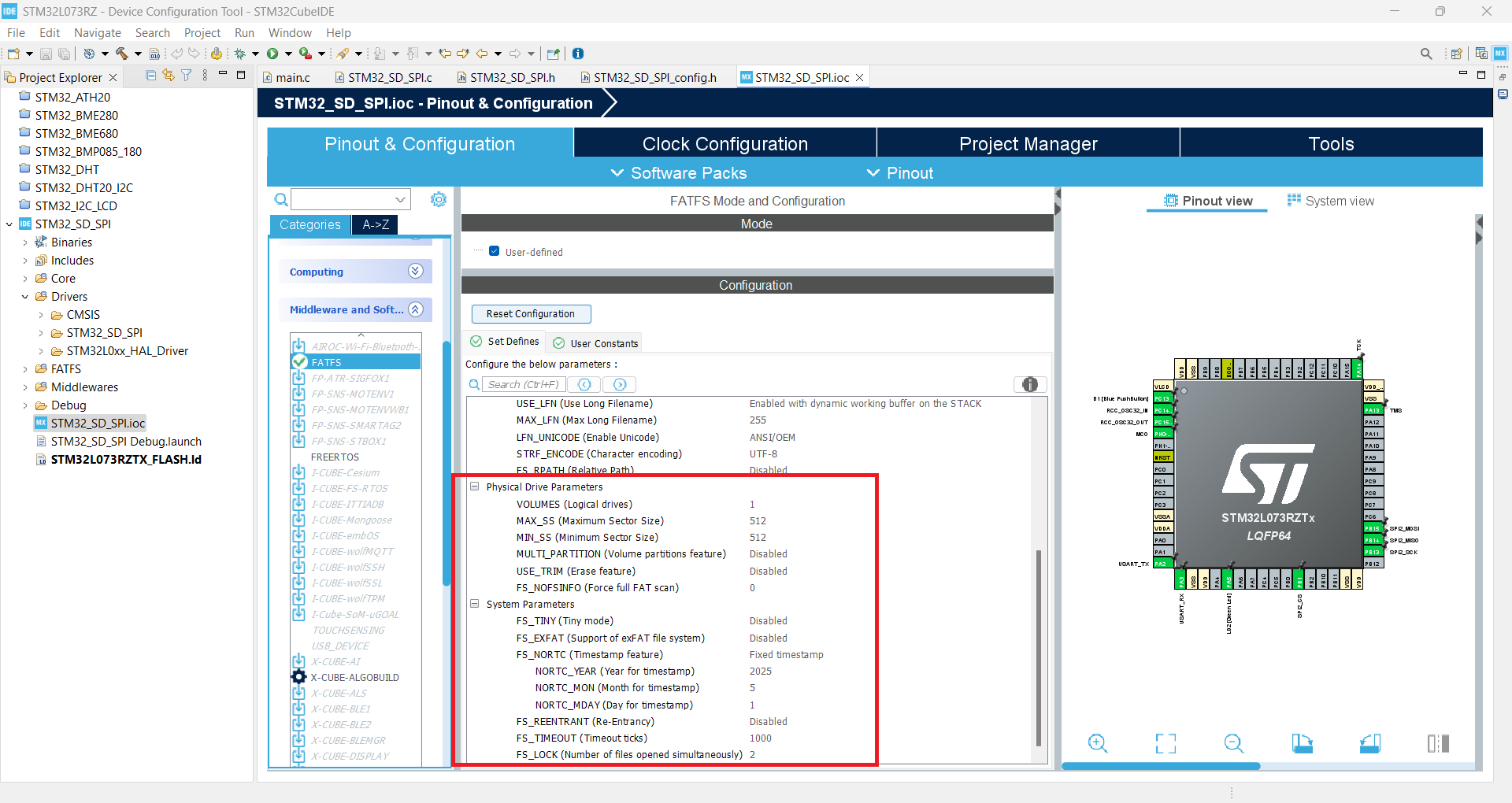Expand the Computing category
Image resolution: width=1512 pixels, height=803 pixels.
(x=416, y=271)
